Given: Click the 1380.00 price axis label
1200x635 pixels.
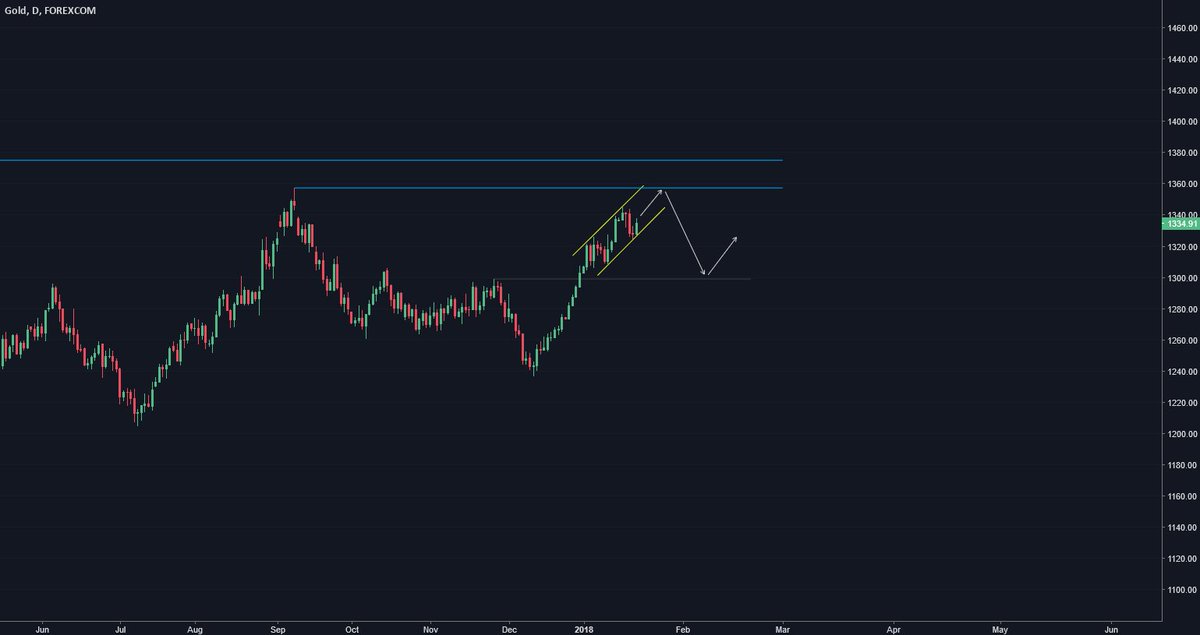Looking at the screenshot, I should tap(1181, 153).
